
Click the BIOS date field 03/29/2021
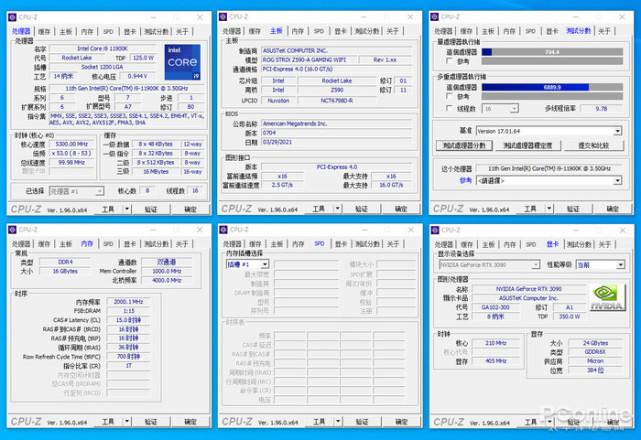[x=336, y=142]
